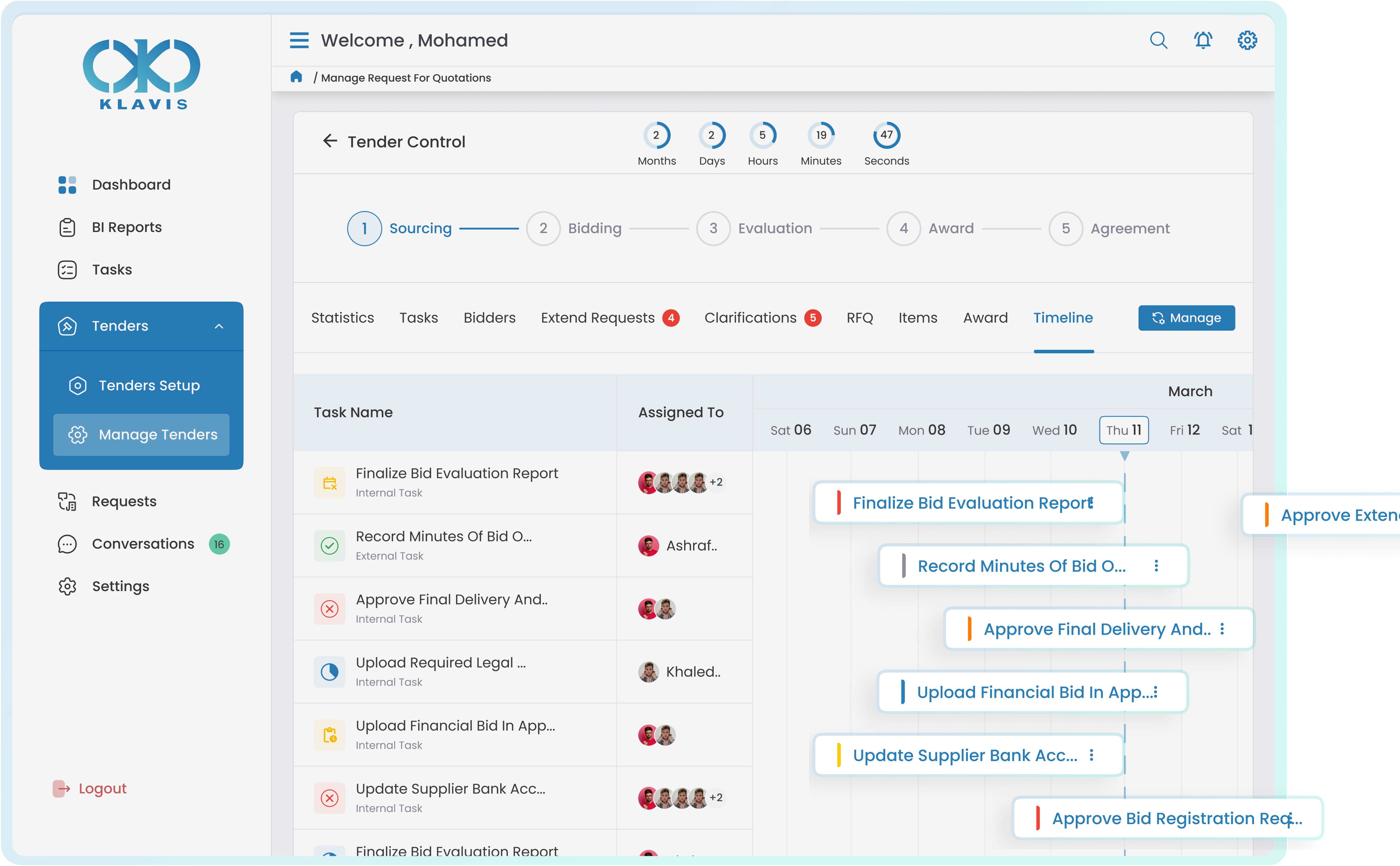Open BI Reports in sidebar
The height and width of the screenshot is (866, 1400).
[x=127, y=227]
